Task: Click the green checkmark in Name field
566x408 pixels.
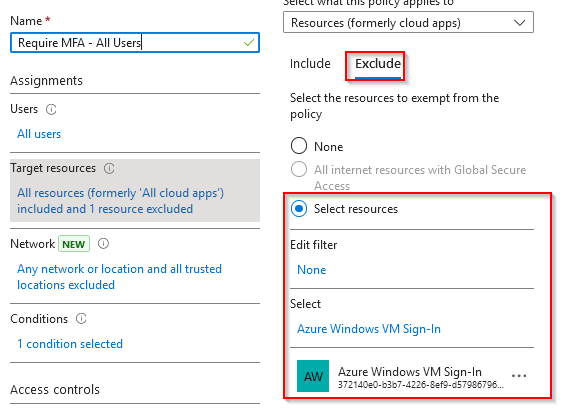Action: 249,43
